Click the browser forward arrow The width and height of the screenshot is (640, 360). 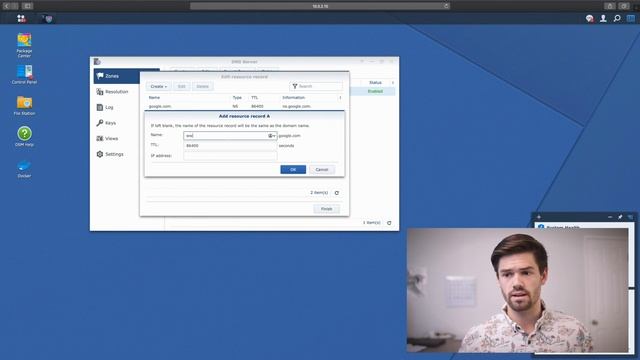(15, 6)
